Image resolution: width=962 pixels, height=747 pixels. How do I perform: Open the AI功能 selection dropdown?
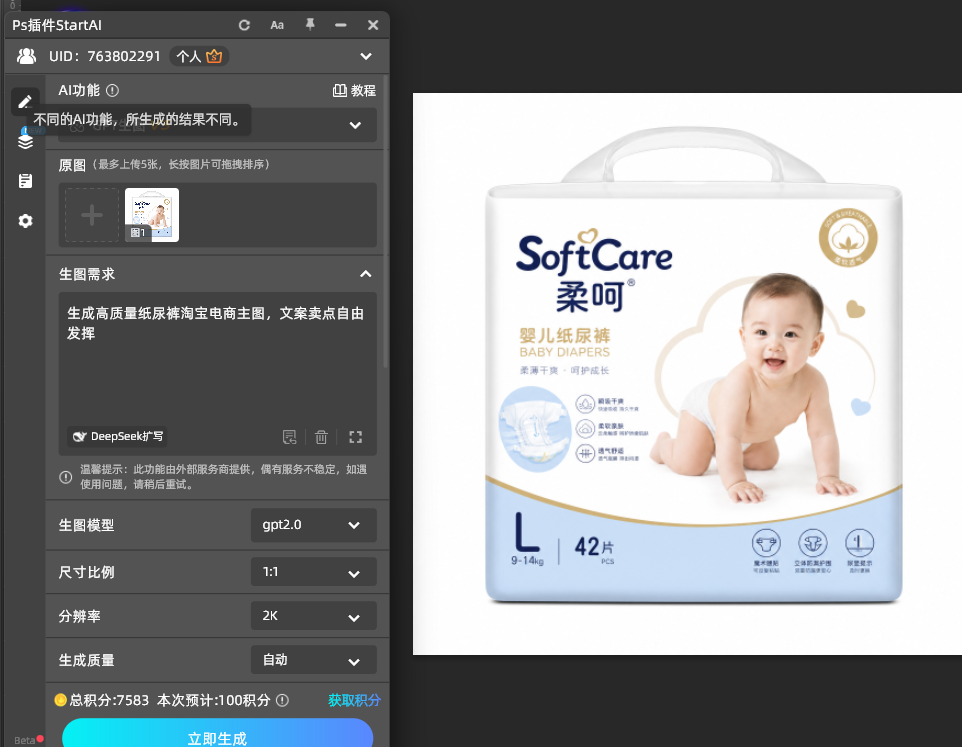[218, 125]
